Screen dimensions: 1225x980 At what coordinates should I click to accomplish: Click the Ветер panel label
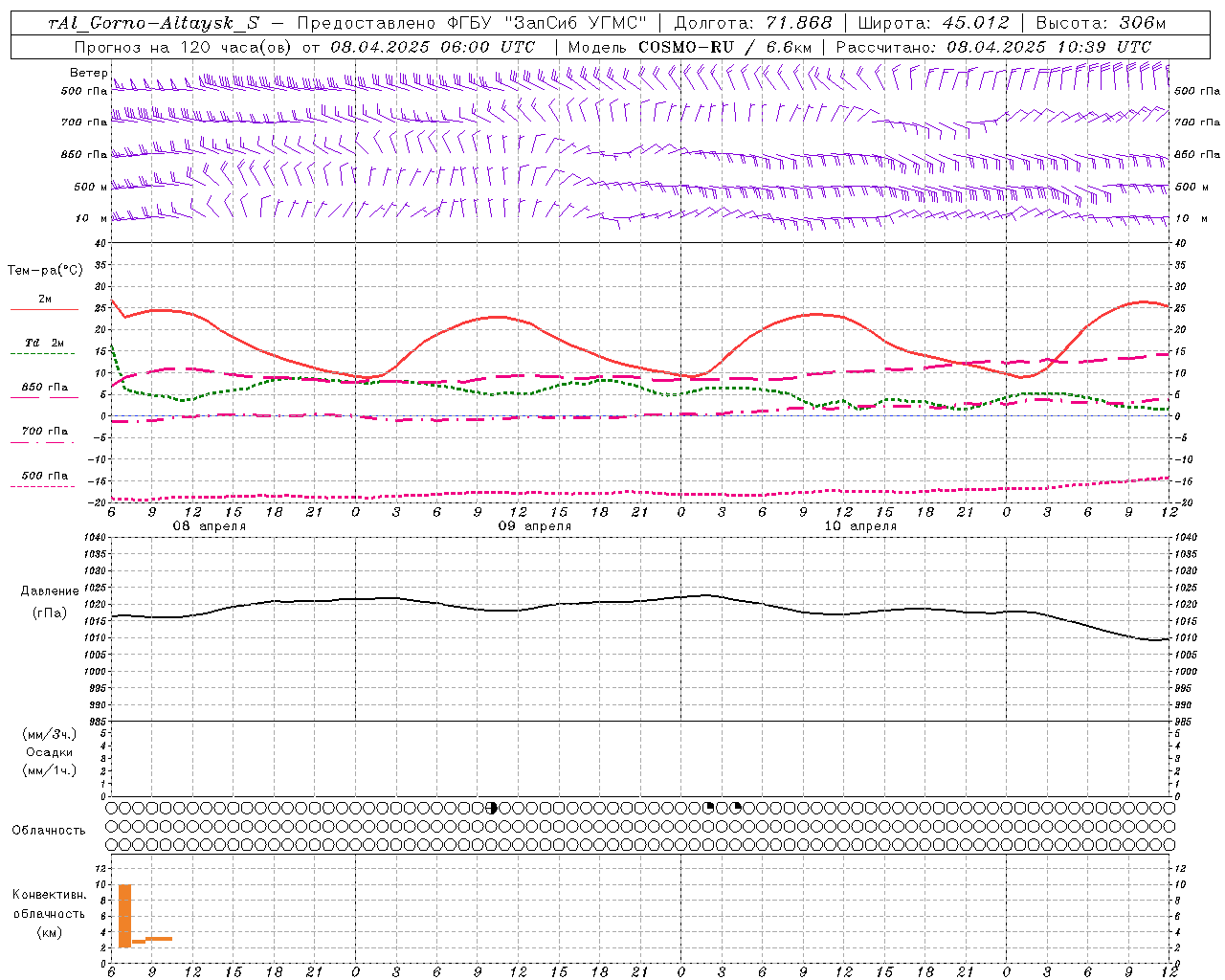pyautogui.click(x=88, y=73)
